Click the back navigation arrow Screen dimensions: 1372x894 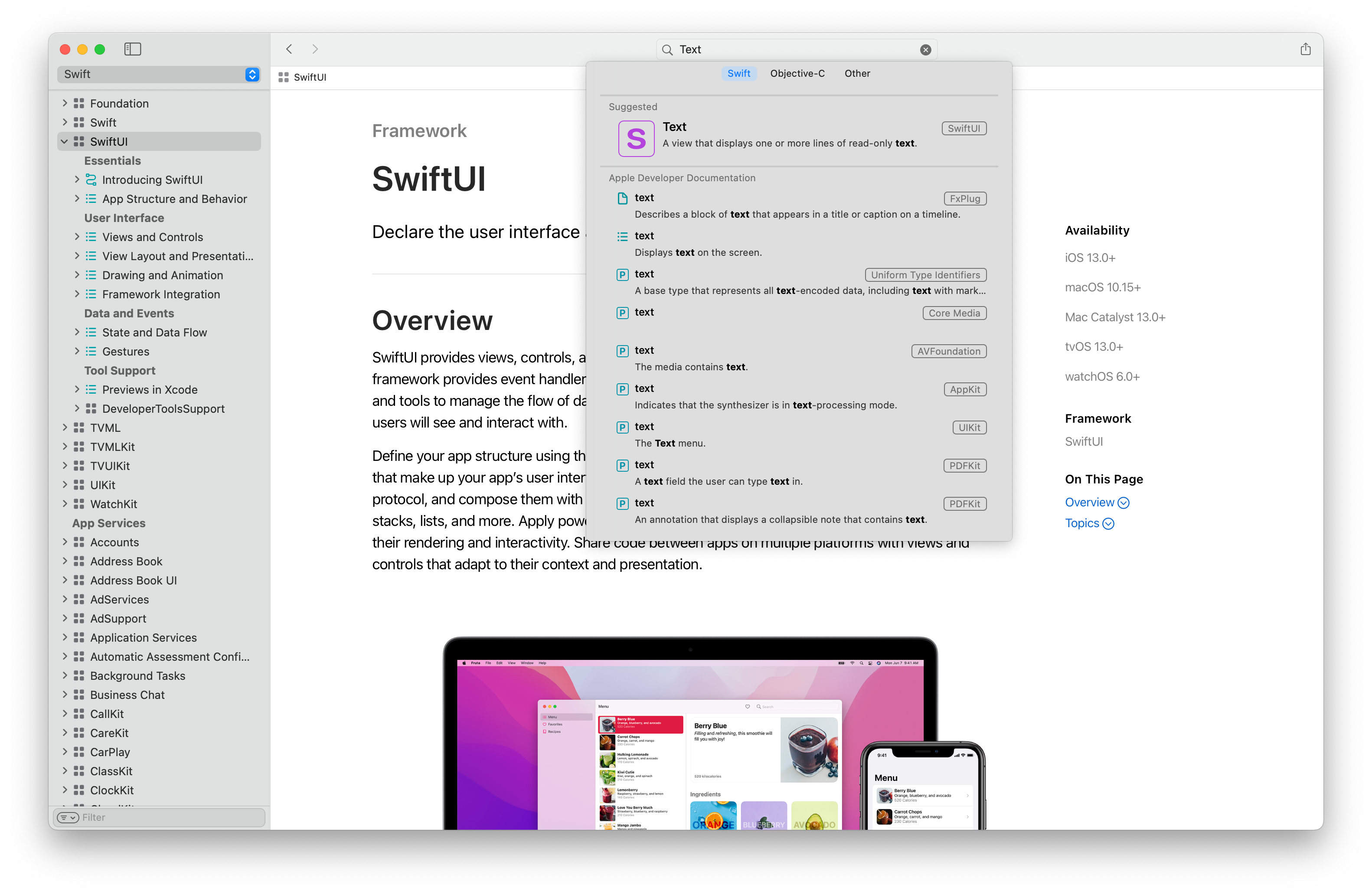click(289, 49)
